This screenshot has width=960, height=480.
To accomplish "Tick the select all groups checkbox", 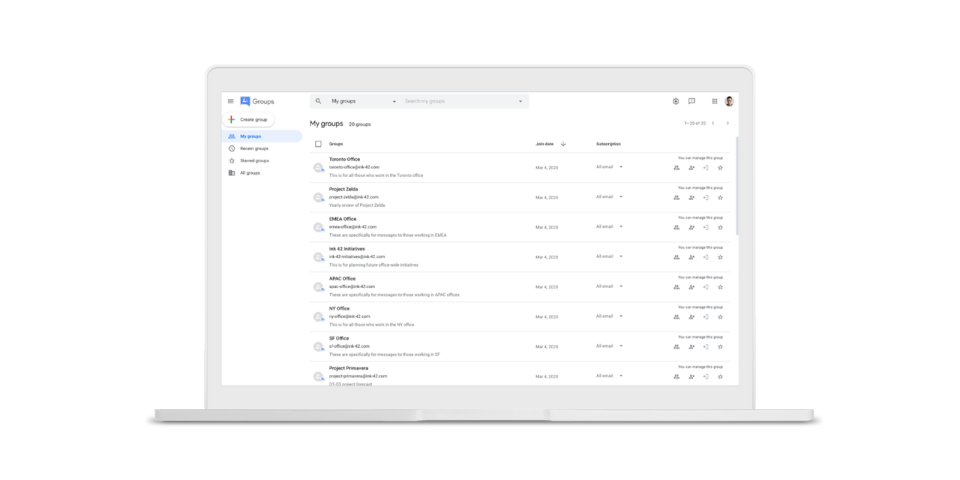I will [318, 144].
